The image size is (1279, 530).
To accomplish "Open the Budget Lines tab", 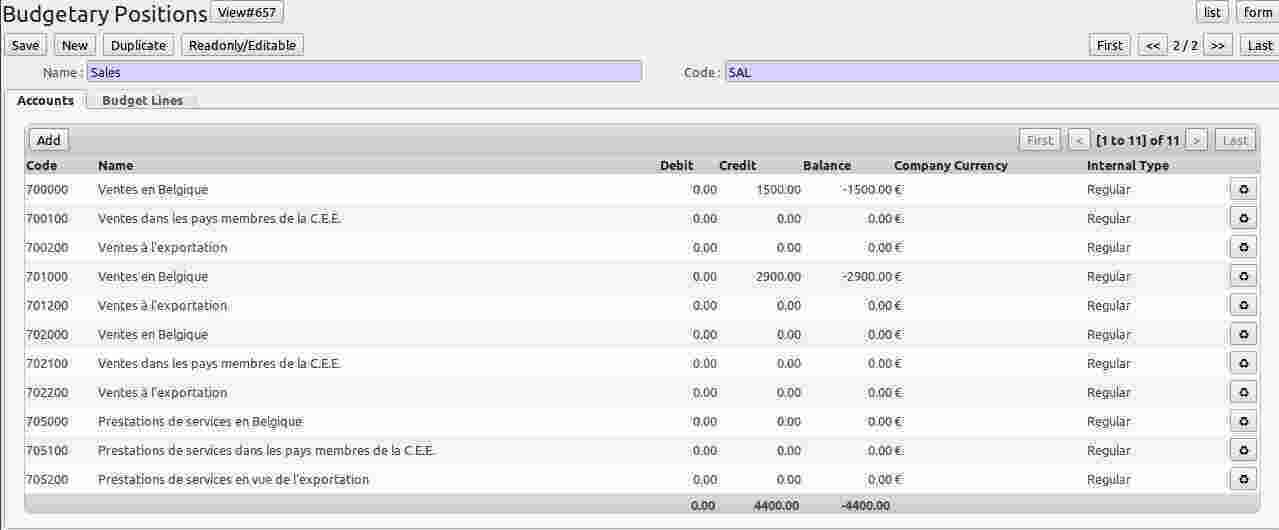I will (x=142, y=101).
